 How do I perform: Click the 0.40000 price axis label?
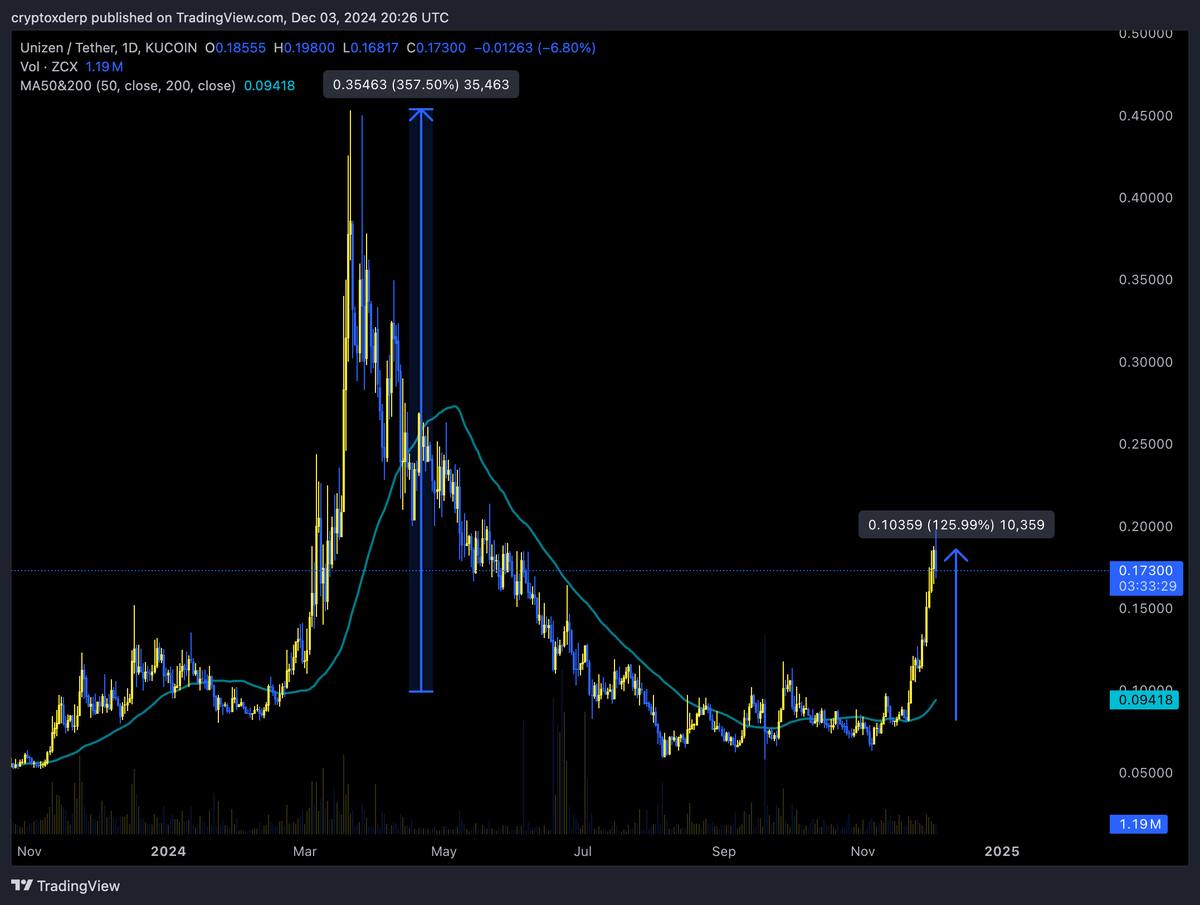[x=1145, y=198]
